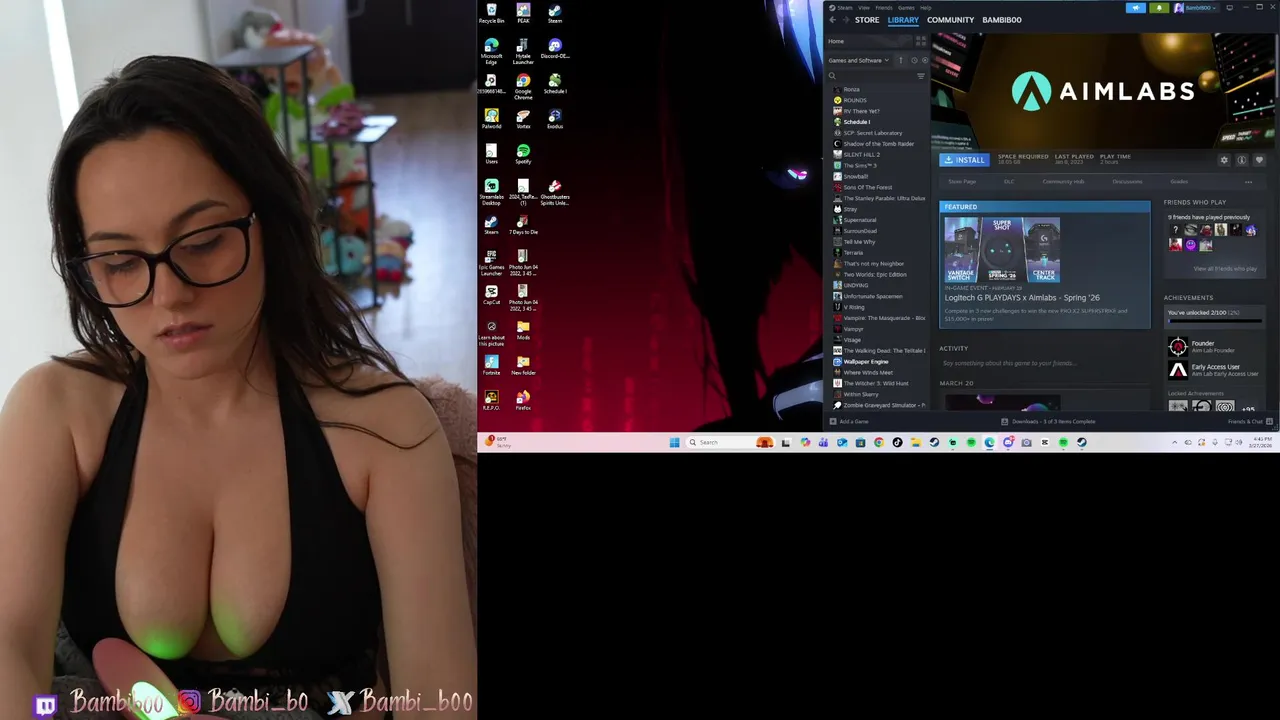This screenshot has height=720, width=1280.
Task: Click the library sort arrow icon
Action: (900, 60)
